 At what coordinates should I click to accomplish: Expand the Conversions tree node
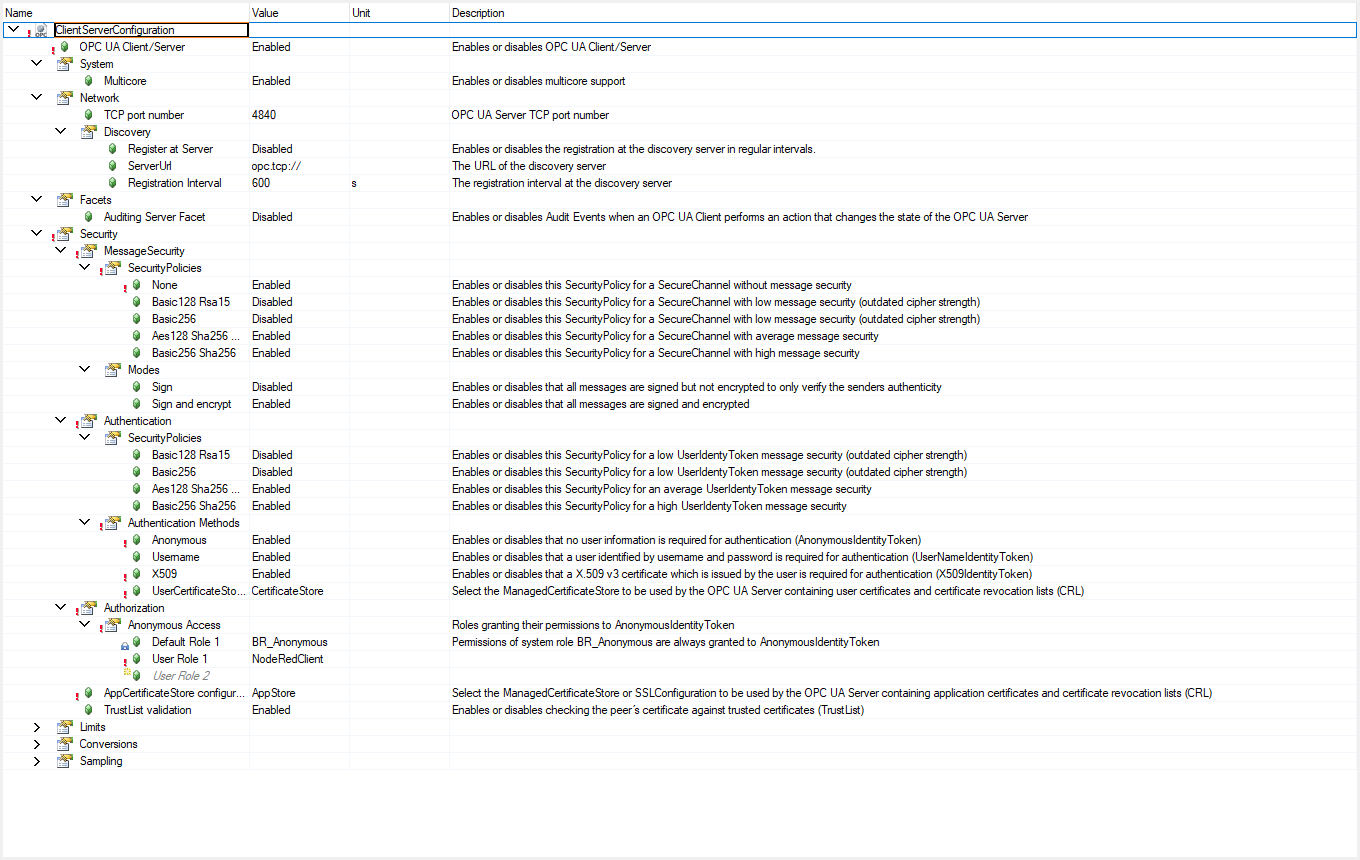37,744
